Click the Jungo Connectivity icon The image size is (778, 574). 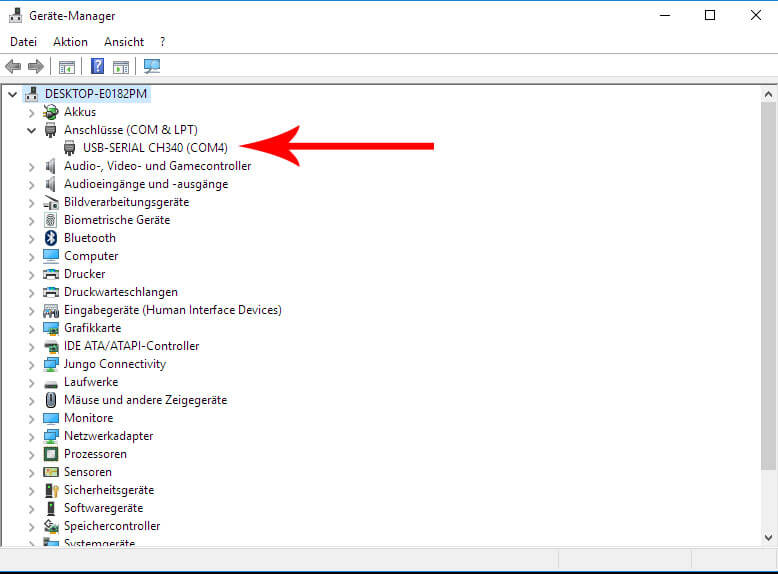click(x=51, y=364)
